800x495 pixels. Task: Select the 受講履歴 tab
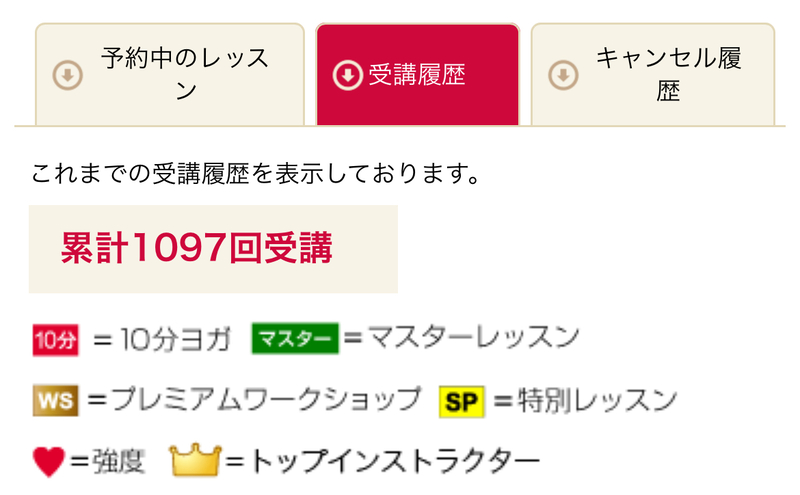click(417, 75)
